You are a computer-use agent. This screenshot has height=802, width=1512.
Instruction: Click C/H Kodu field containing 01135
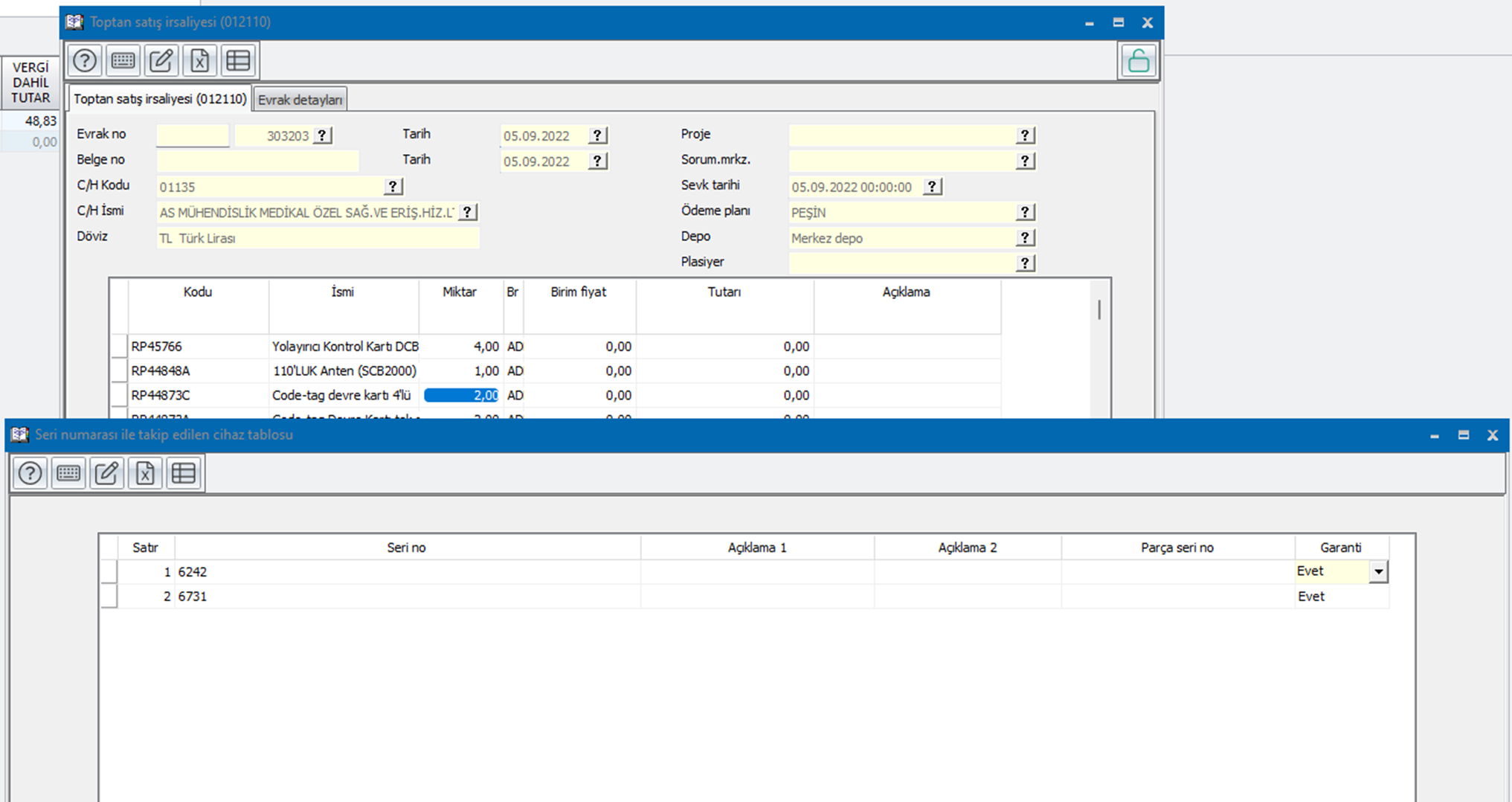click(x=270, y=187)
